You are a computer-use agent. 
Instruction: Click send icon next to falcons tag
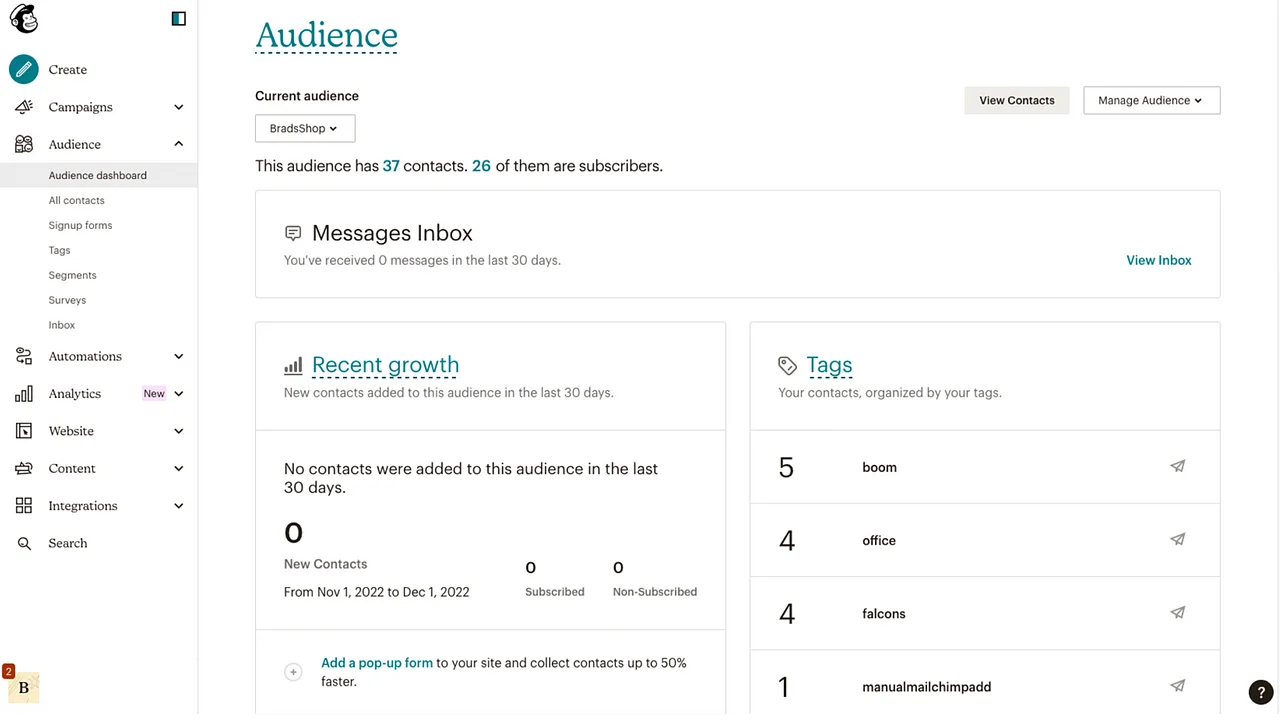click(x=1177, y=613)
